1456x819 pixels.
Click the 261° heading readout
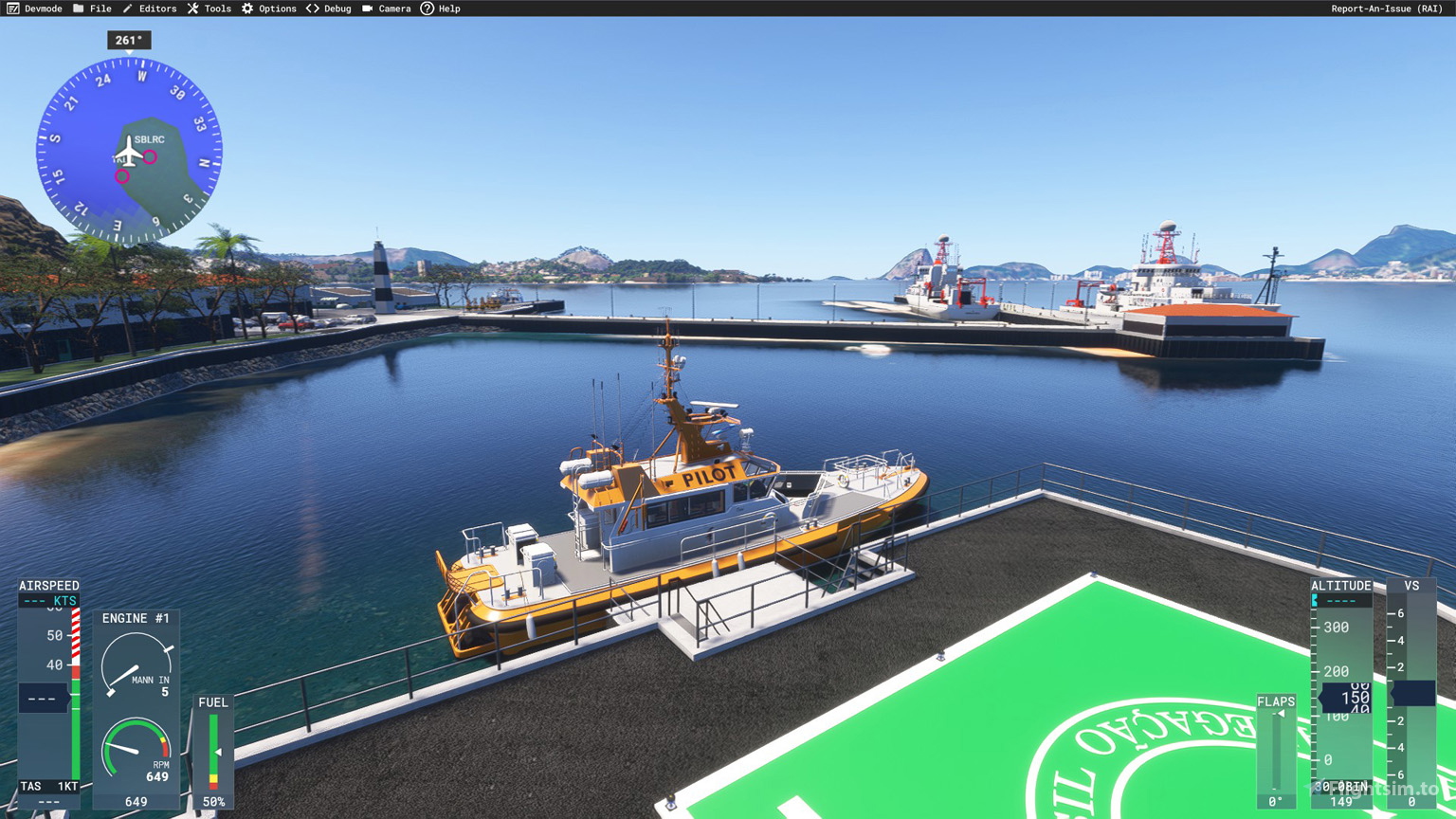129,40
